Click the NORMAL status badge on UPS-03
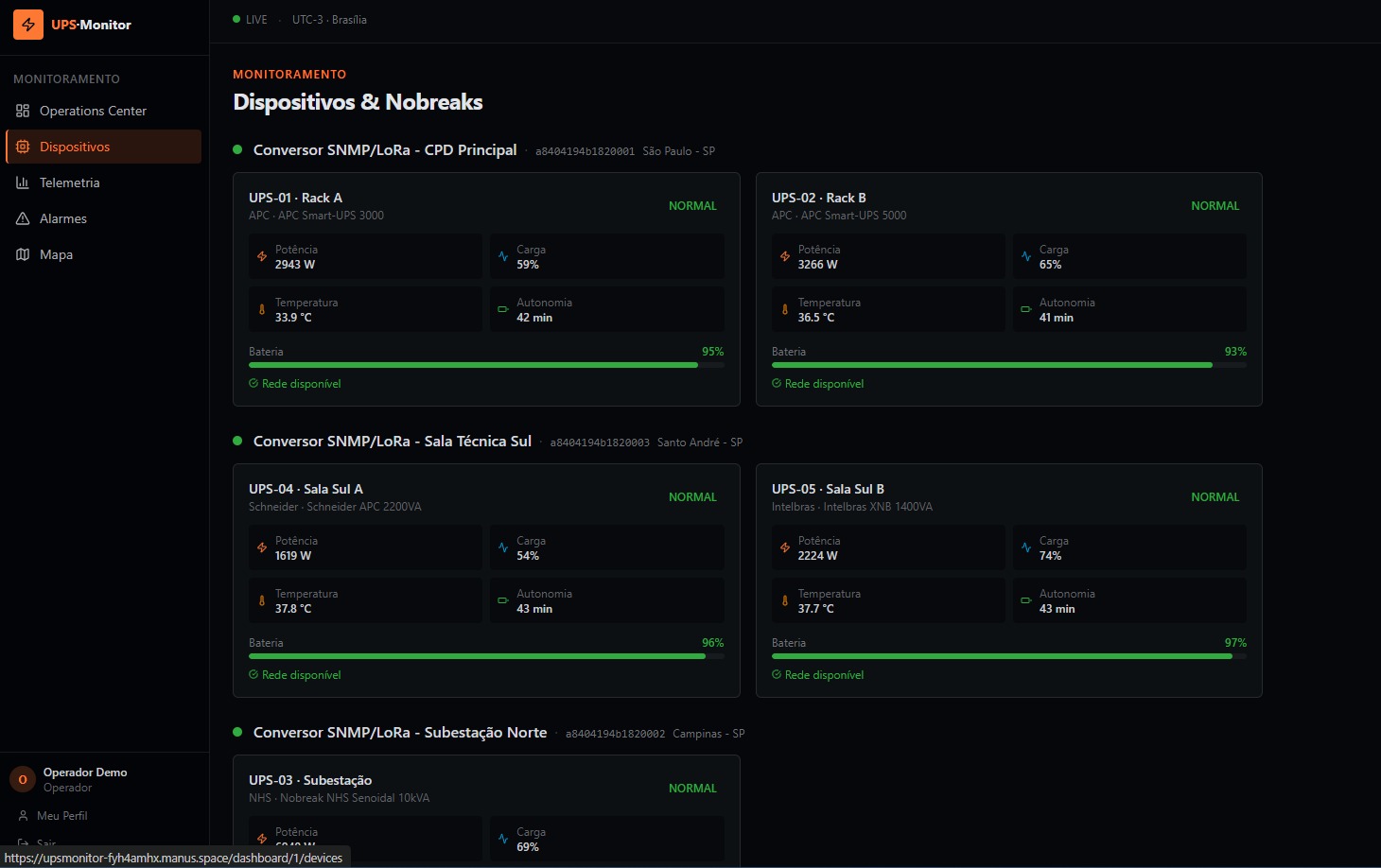The image size is (1381, 868). click(692, 789)
